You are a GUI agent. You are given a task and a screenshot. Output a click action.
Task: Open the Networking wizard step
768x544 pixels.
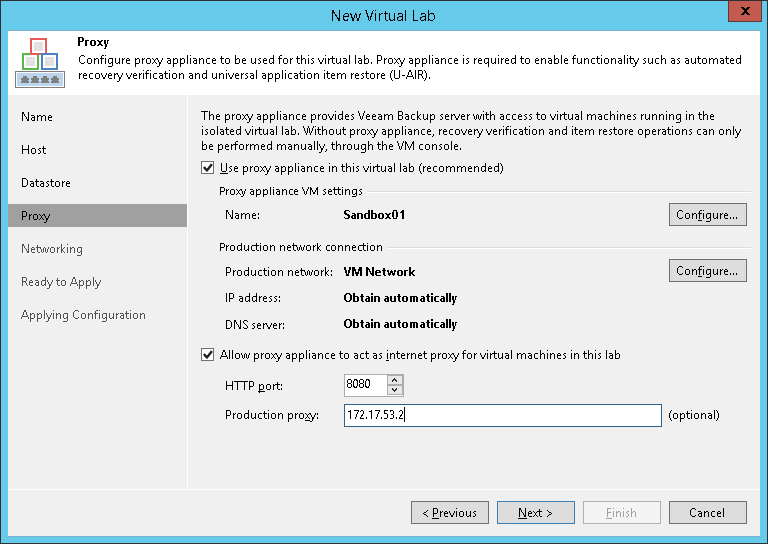pos(52,249)
